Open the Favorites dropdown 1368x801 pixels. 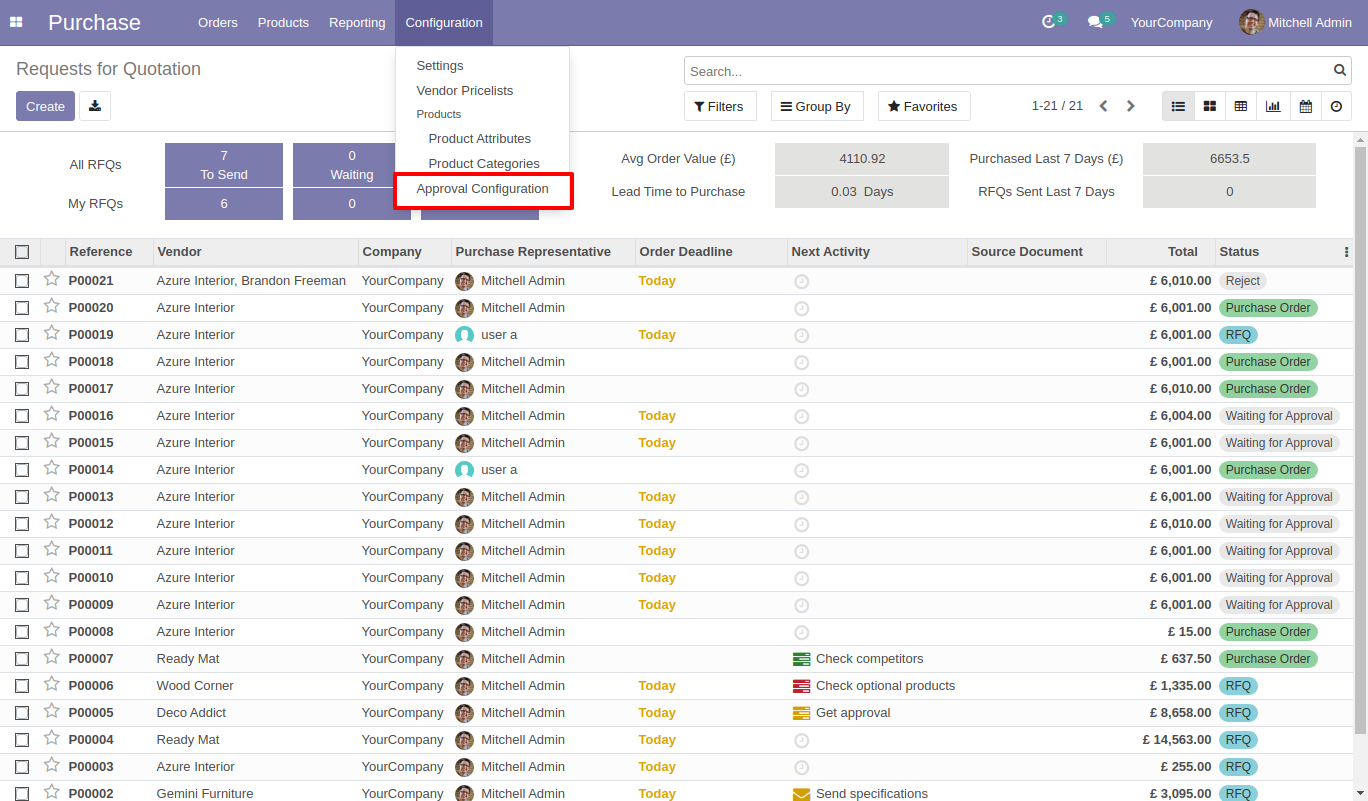(x=924, y=106)
